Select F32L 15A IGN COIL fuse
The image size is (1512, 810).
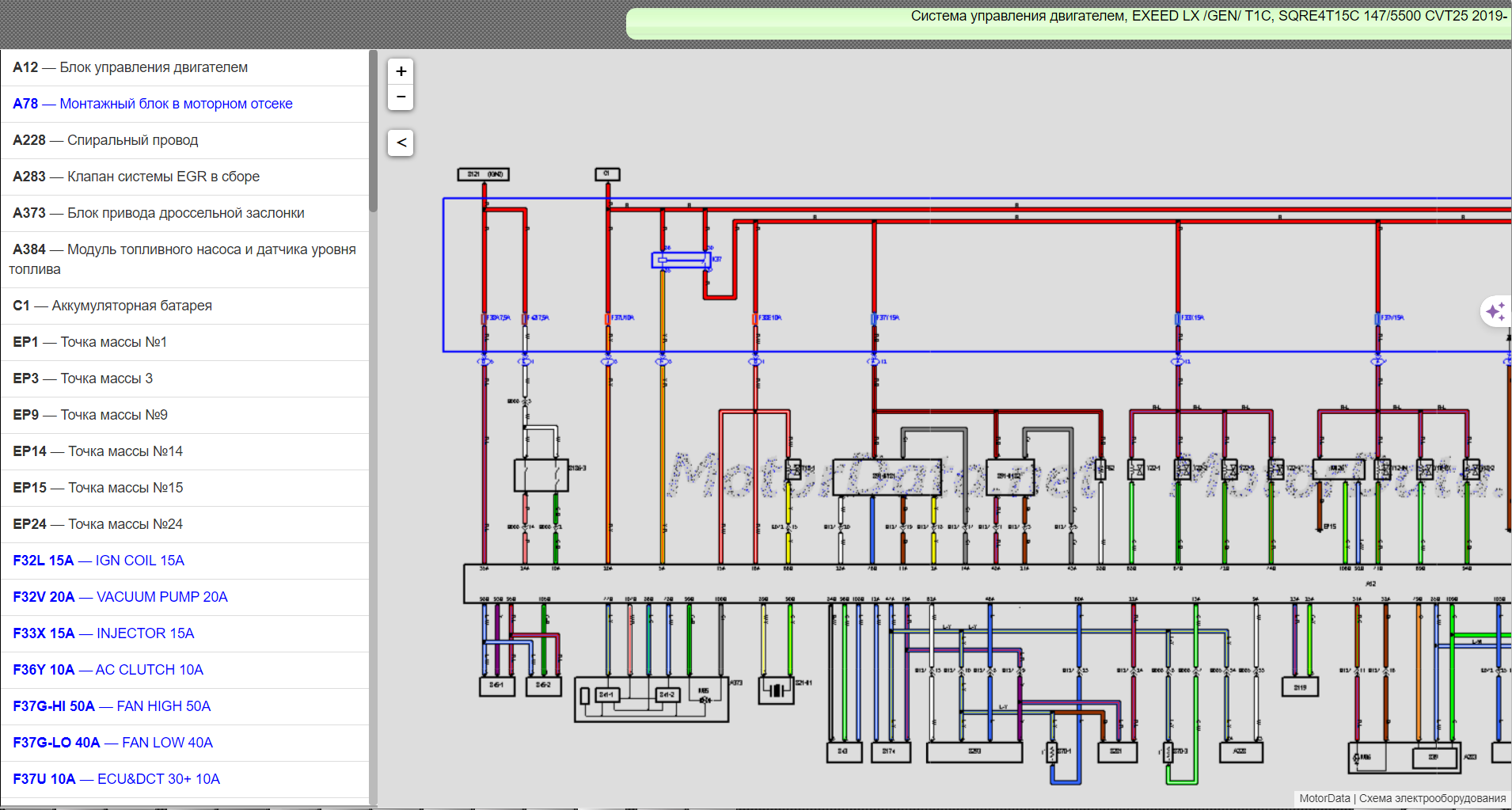click(99, 561)
